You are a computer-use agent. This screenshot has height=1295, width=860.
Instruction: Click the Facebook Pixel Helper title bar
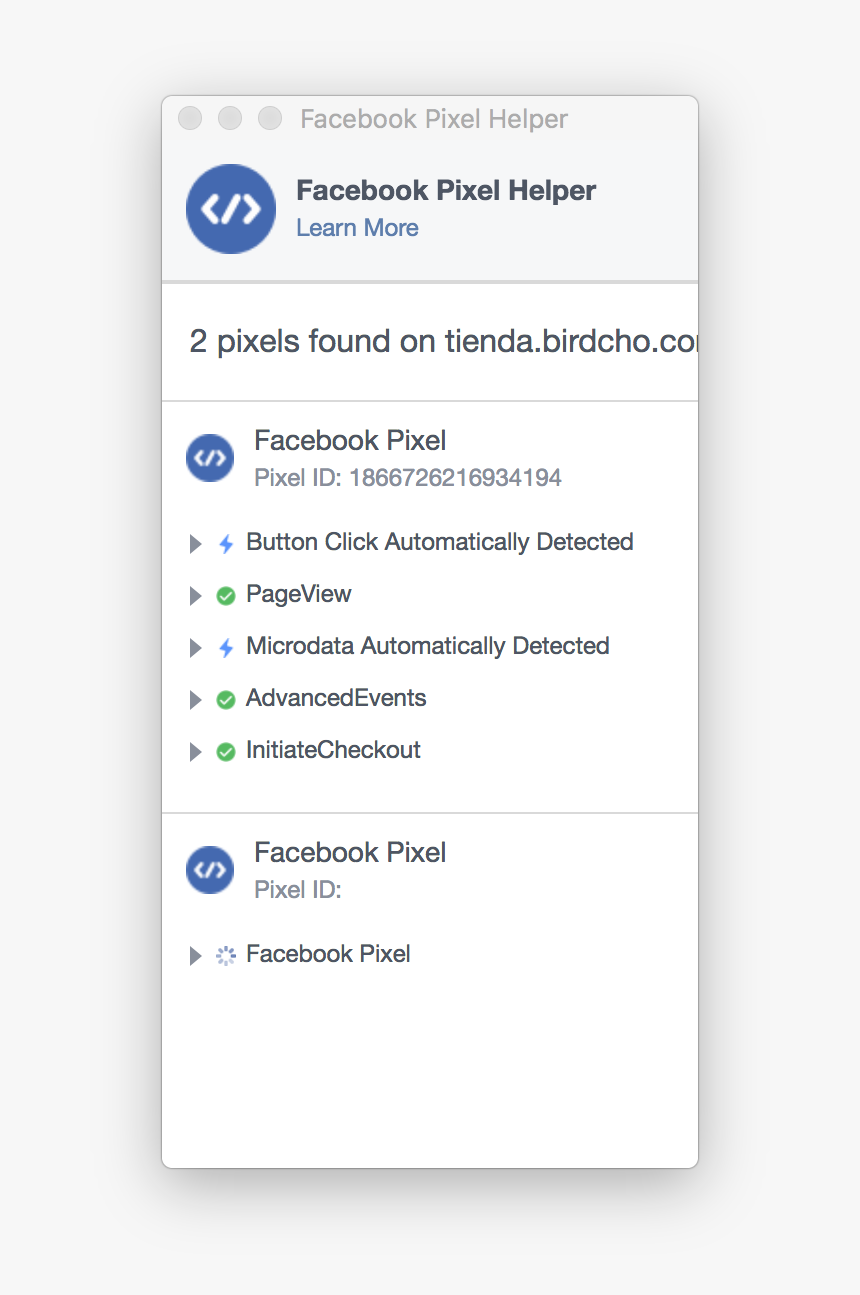tap(433, 118)
